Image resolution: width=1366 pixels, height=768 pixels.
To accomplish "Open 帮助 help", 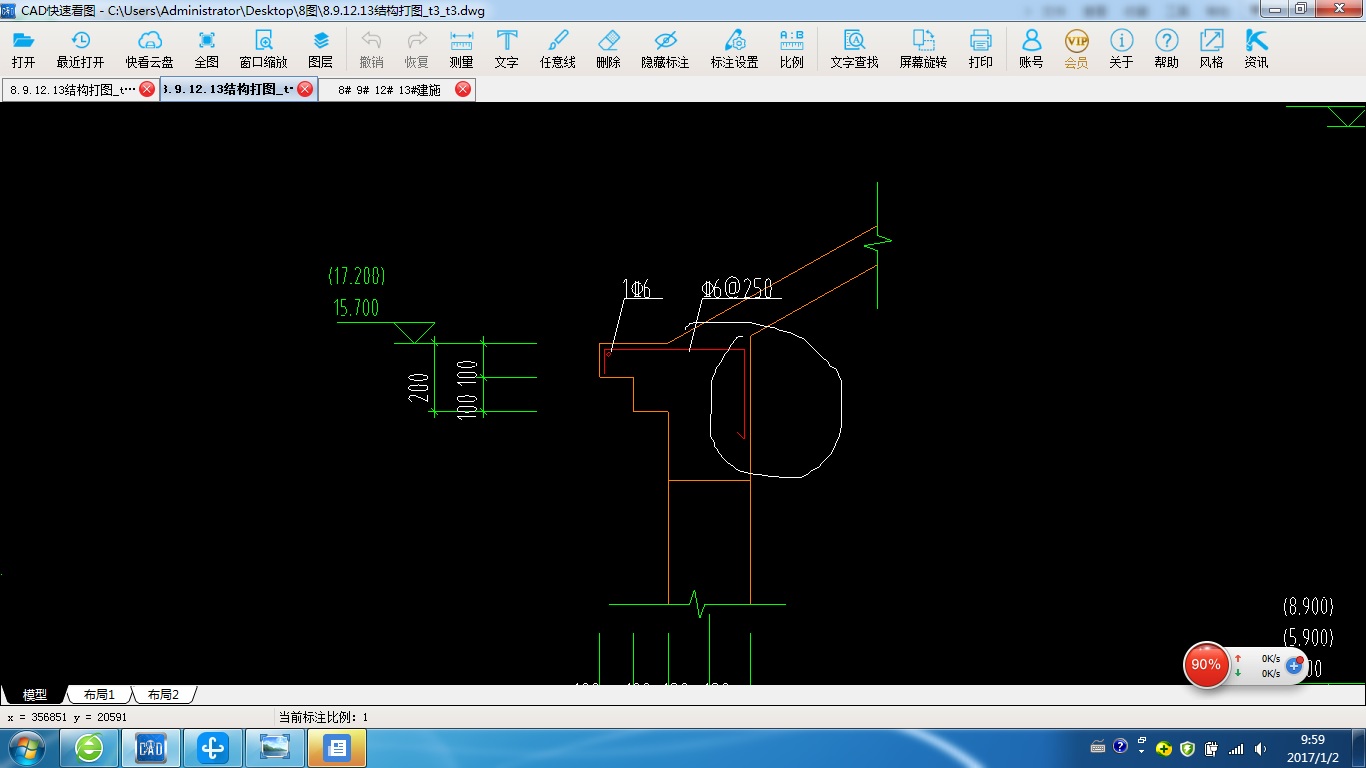I will pos(1166,49).
